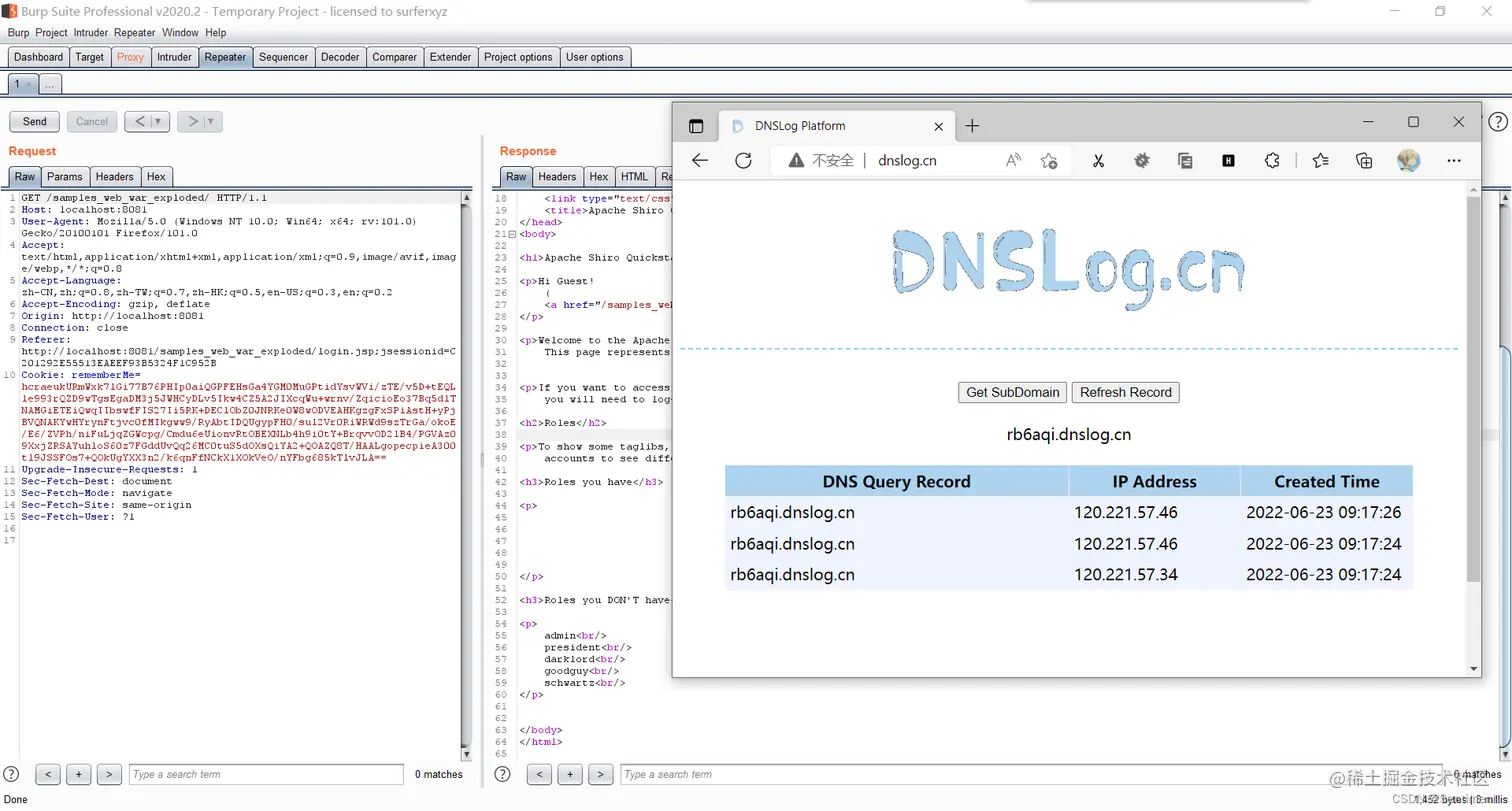Show Request Params view
The image size is (1512, 811).
pos(65,176)
